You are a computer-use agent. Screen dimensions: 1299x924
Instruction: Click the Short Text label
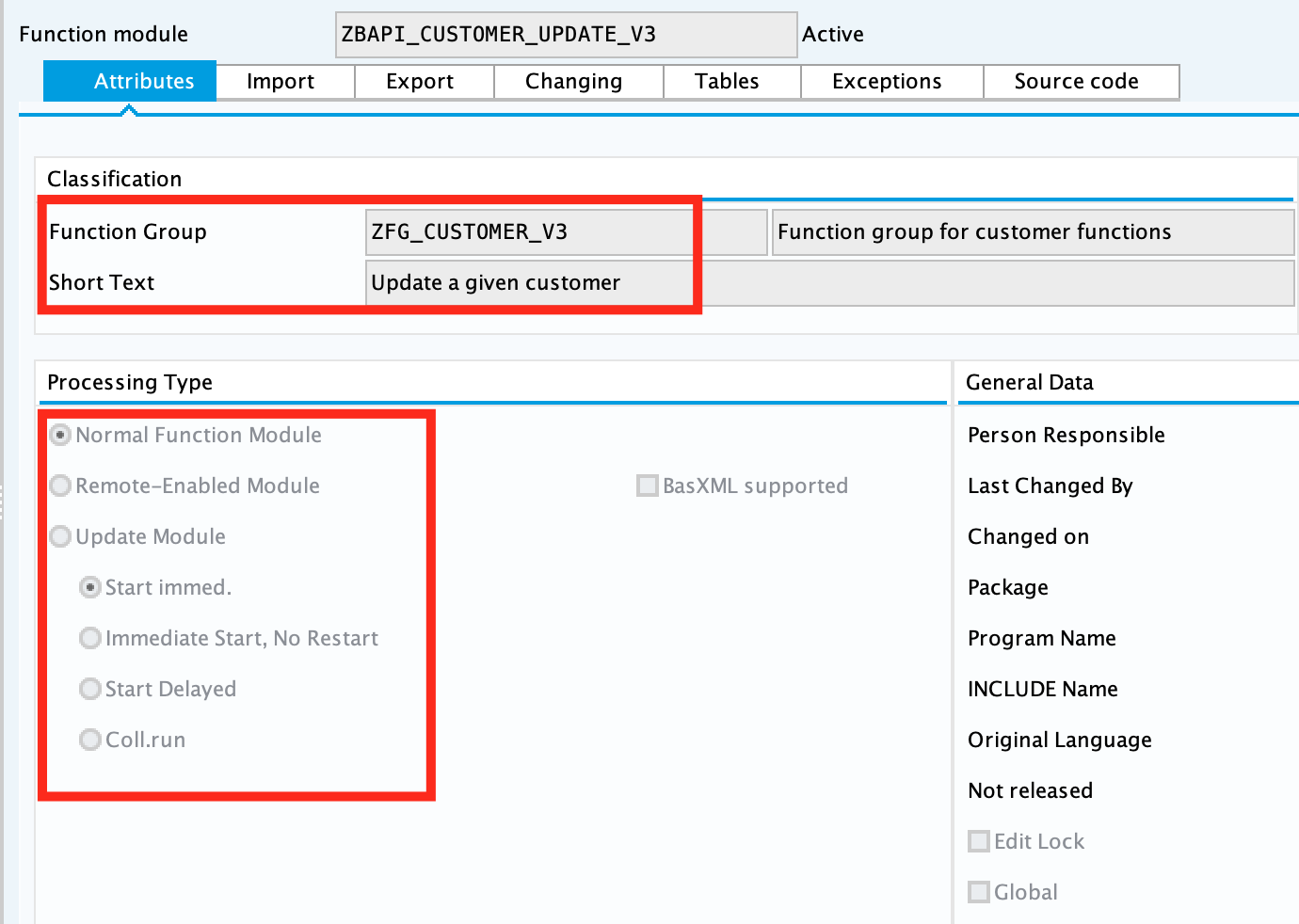pos(102,282)
